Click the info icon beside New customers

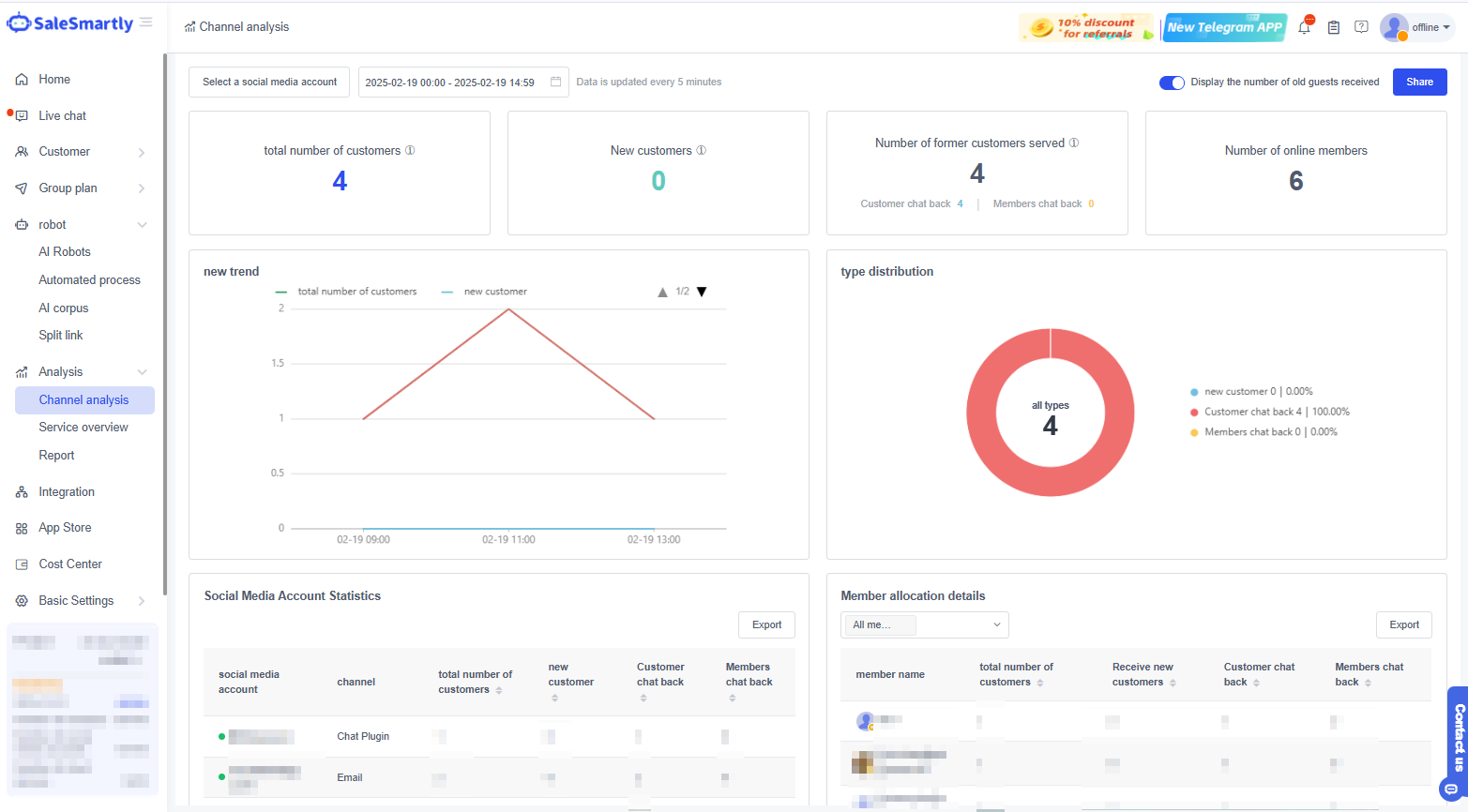[701, 150]
